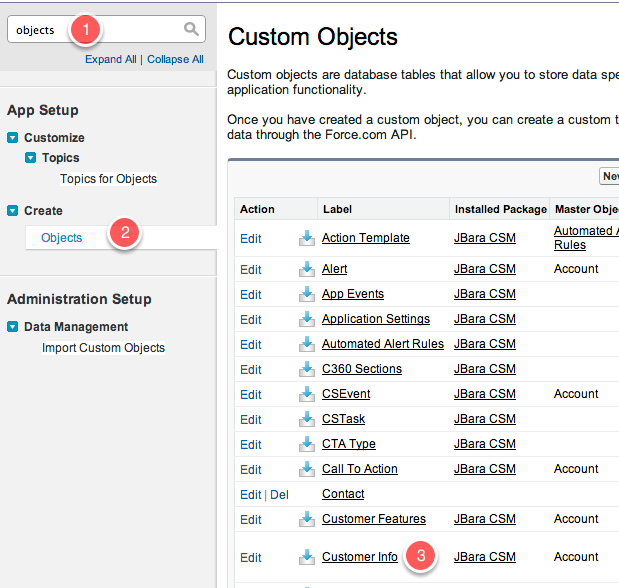
Task: Click Edit for Customer Features row
Action: pos(251,520)
